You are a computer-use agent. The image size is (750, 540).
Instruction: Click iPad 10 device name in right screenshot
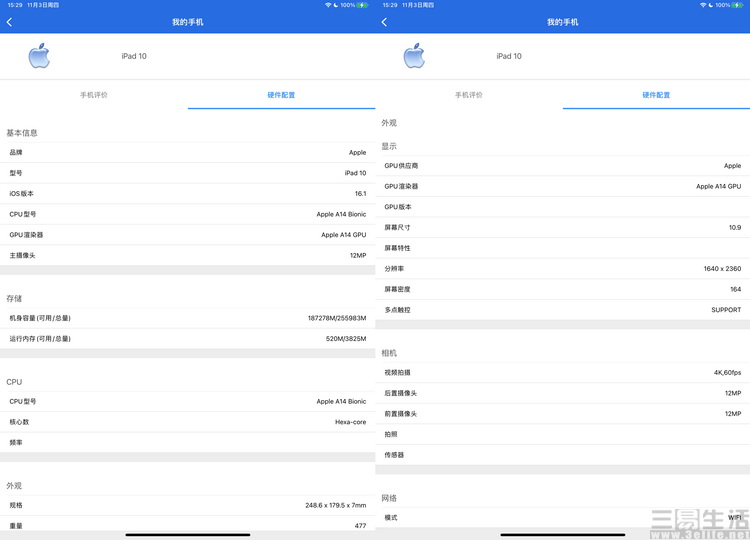[x=509, y=56]
